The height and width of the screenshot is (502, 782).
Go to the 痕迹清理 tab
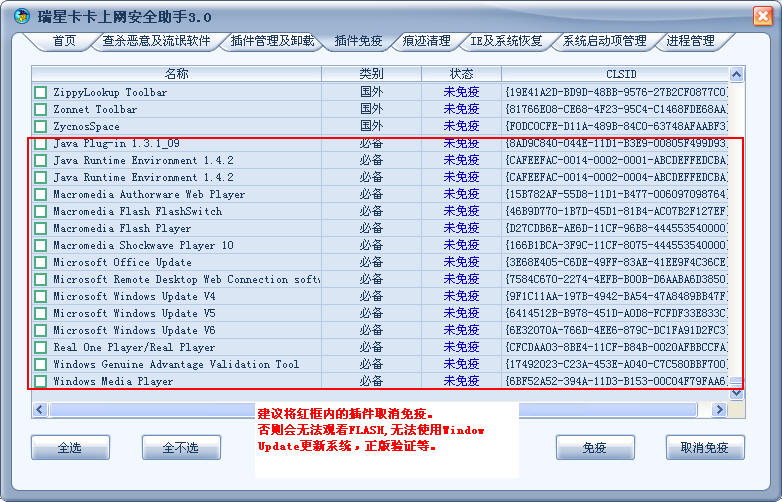[x=426, y=41]
